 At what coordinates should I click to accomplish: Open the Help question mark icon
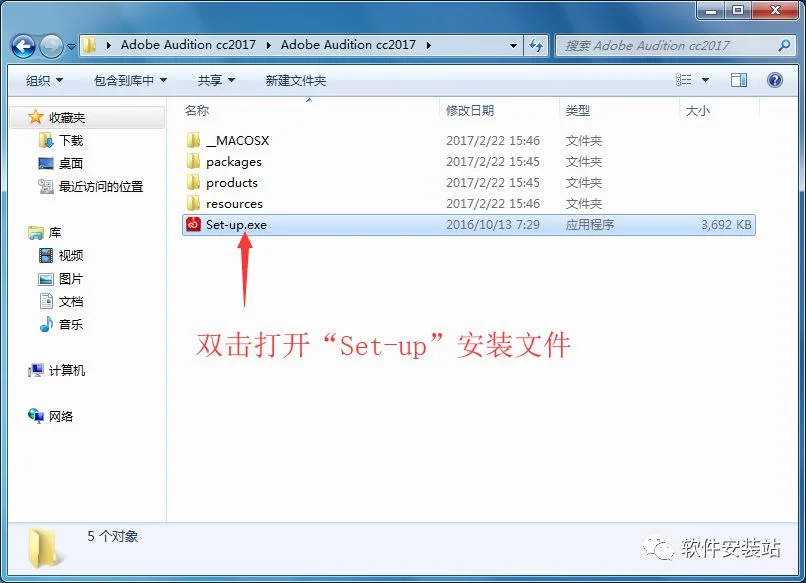tap(775, 80)
